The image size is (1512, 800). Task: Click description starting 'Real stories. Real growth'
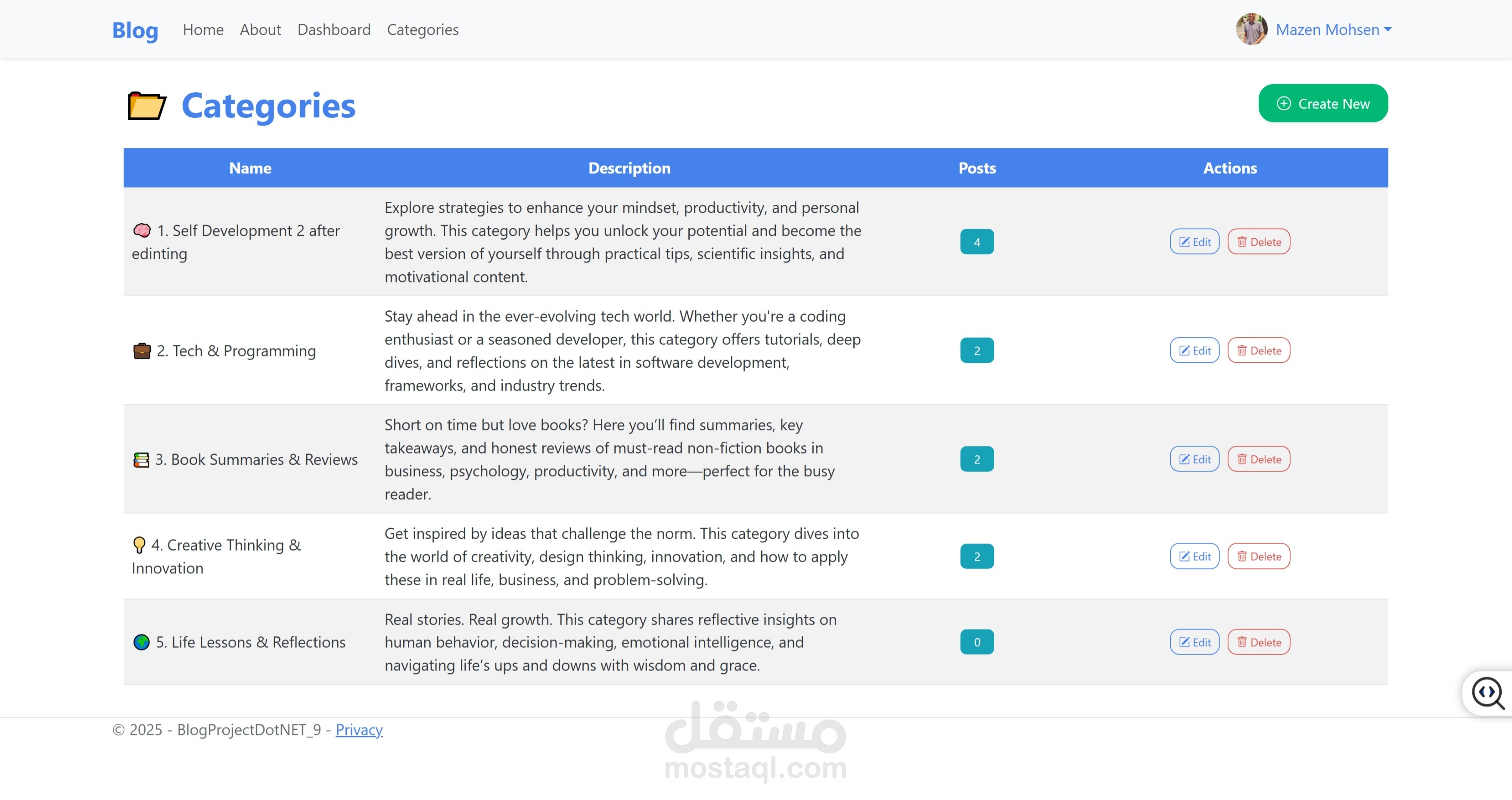click(x=610, y=642)
